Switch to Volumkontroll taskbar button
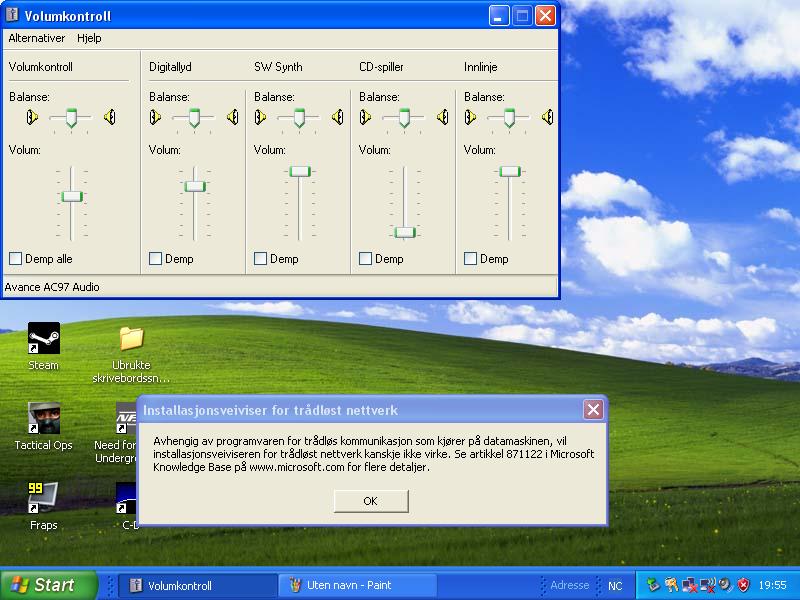Image resolution: width=800 pixels, height=600 pixels. click(x=197, y=585)
